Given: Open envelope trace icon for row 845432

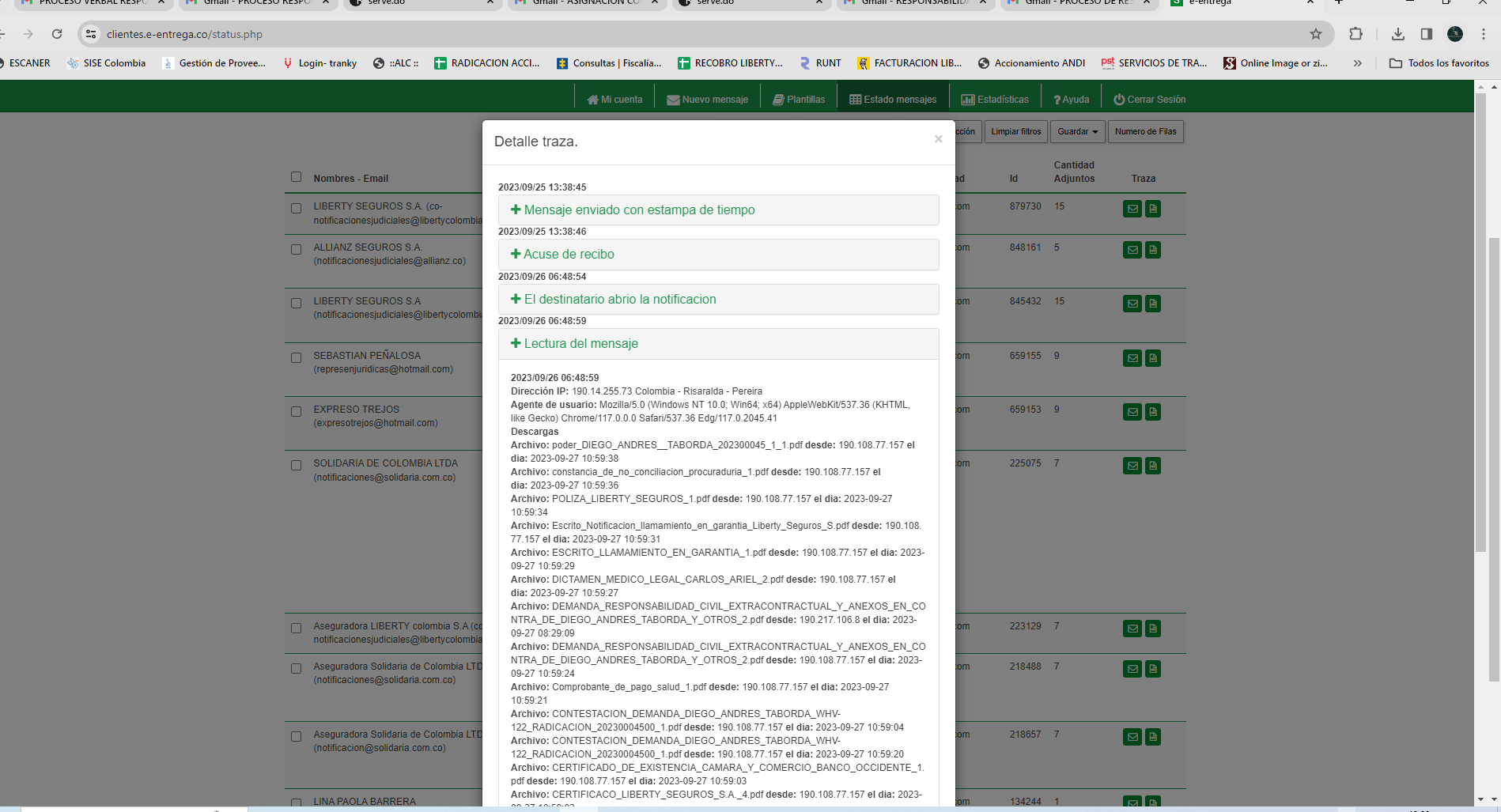Looking at the screenshot, I should pos(1132,304).
